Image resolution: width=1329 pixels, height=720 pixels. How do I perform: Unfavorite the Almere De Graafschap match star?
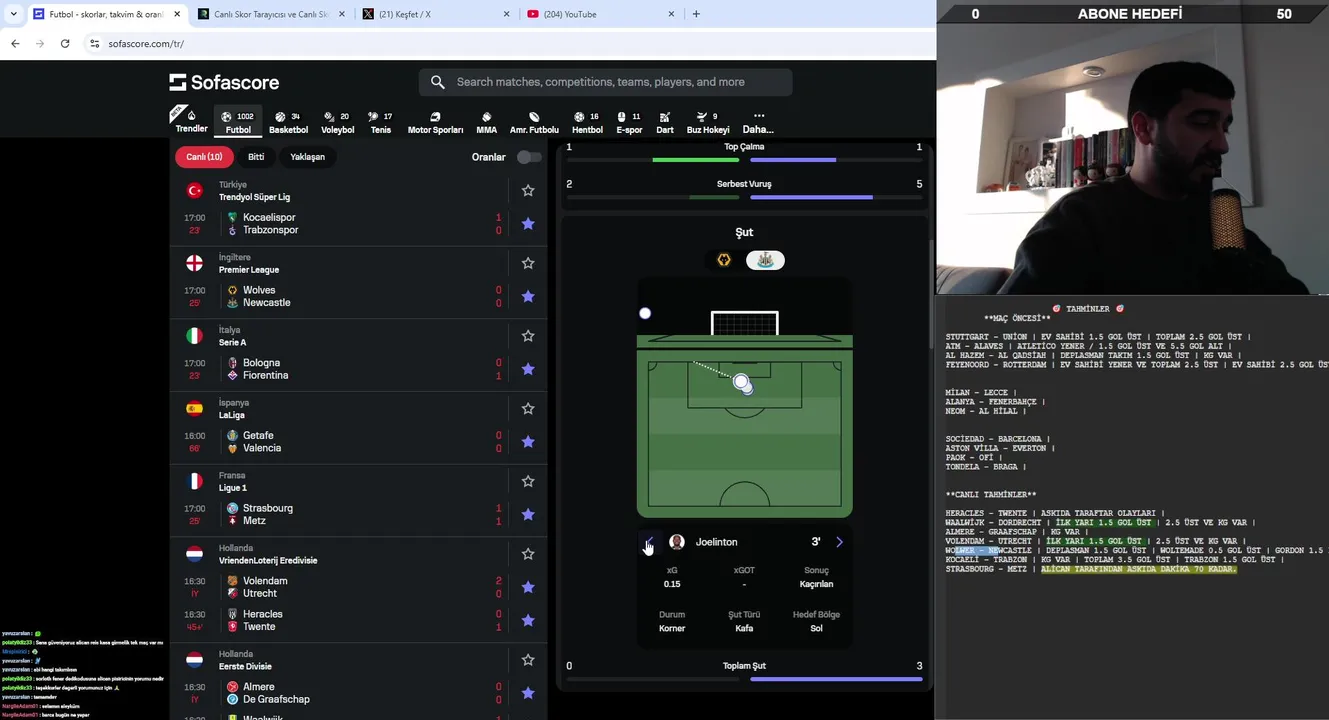(528, 693)
